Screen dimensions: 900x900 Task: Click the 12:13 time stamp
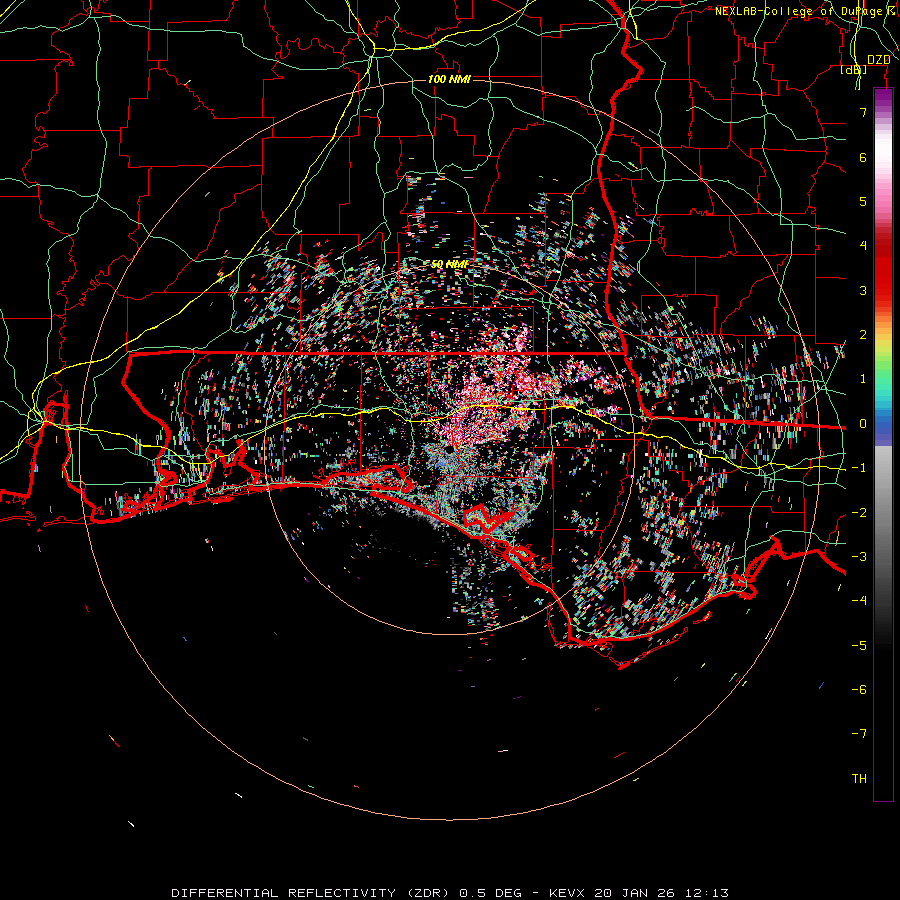pos(705,893)
